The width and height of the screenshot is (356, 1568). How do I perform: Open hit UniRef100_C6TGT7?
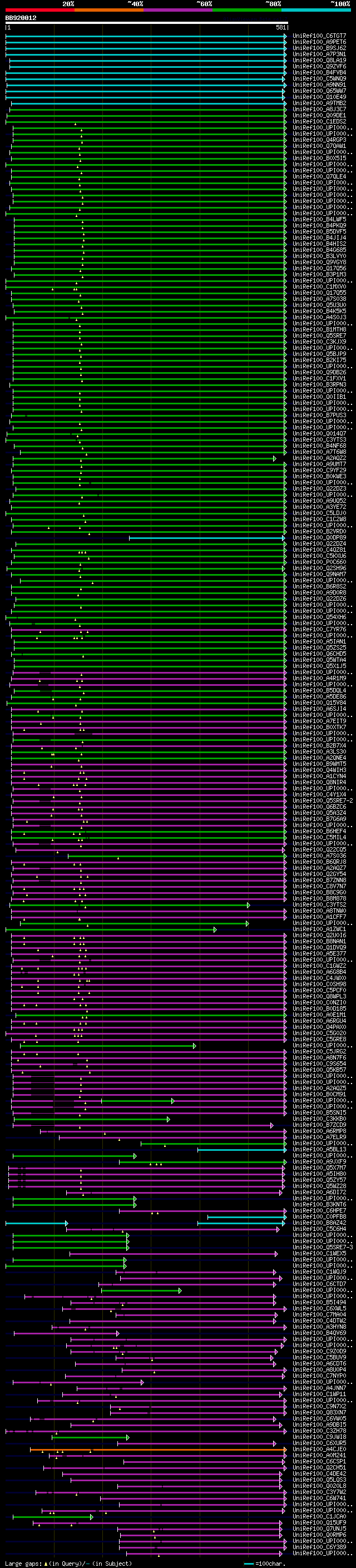[319, 36]
